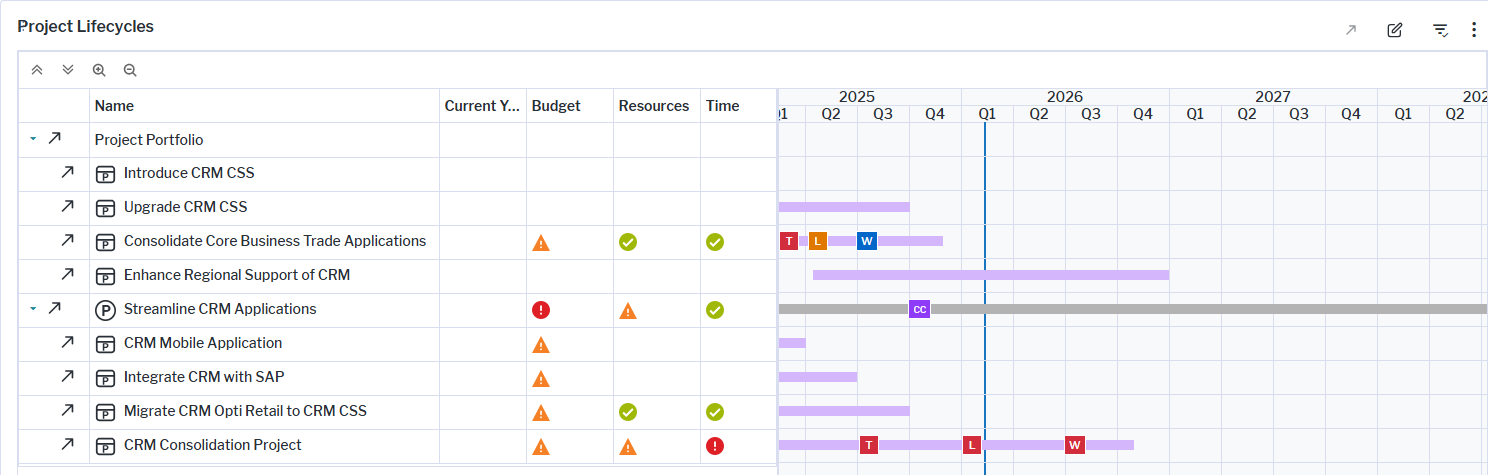Click the purple CC milestone marker

[919, 309]
